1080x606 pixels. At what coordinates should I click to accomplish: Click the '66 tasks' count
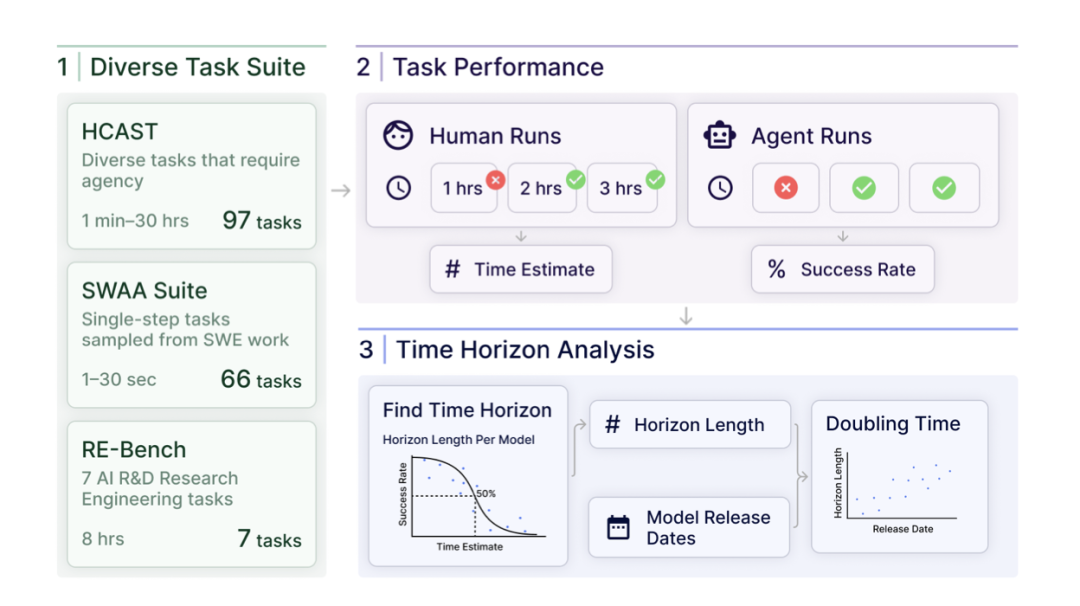coord(261,379)
